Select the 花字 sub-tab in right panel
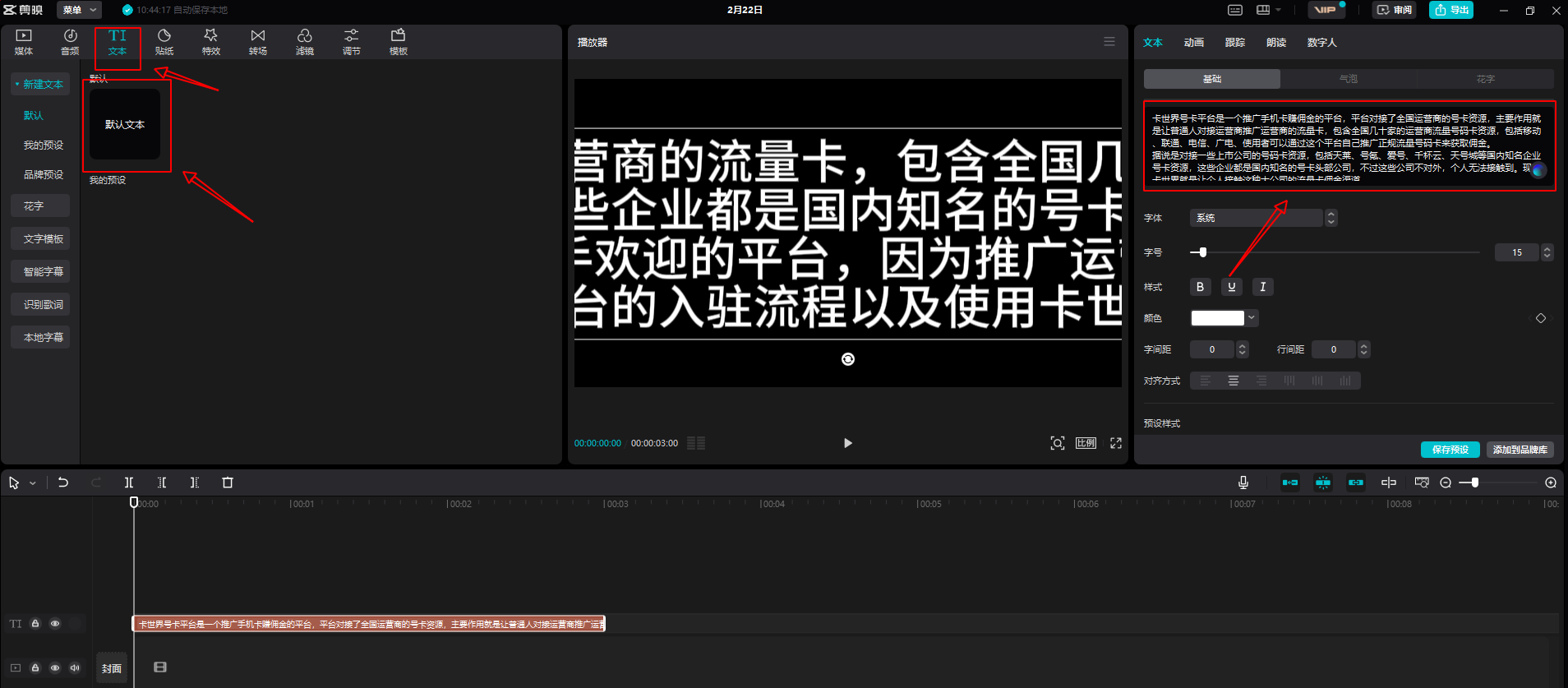This screenshot has height=688, width=1568. (1485, 79)
